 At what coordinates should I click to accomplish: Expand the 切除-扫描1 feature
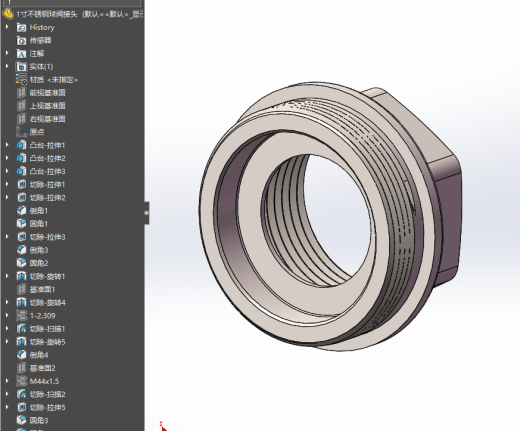[x=7, y=328]
